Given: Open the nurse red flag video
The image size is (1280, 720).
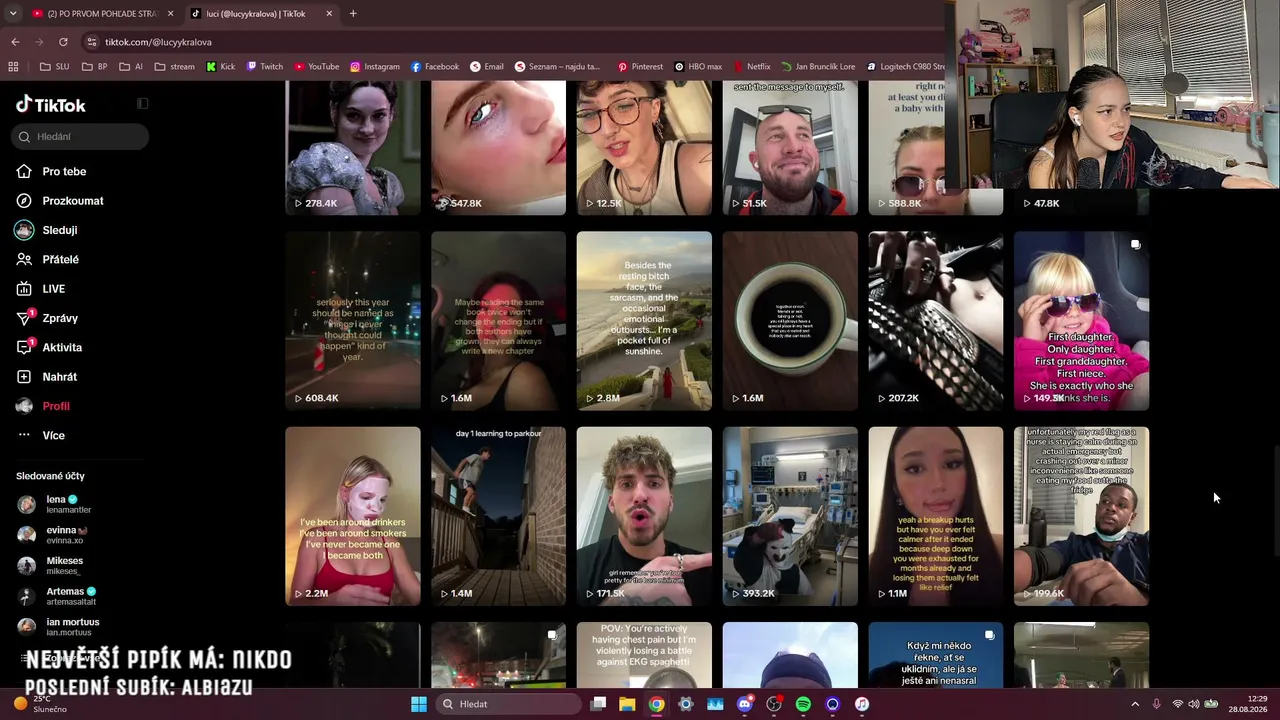Looking at the screenshot, I should (x=1082, y=516).
